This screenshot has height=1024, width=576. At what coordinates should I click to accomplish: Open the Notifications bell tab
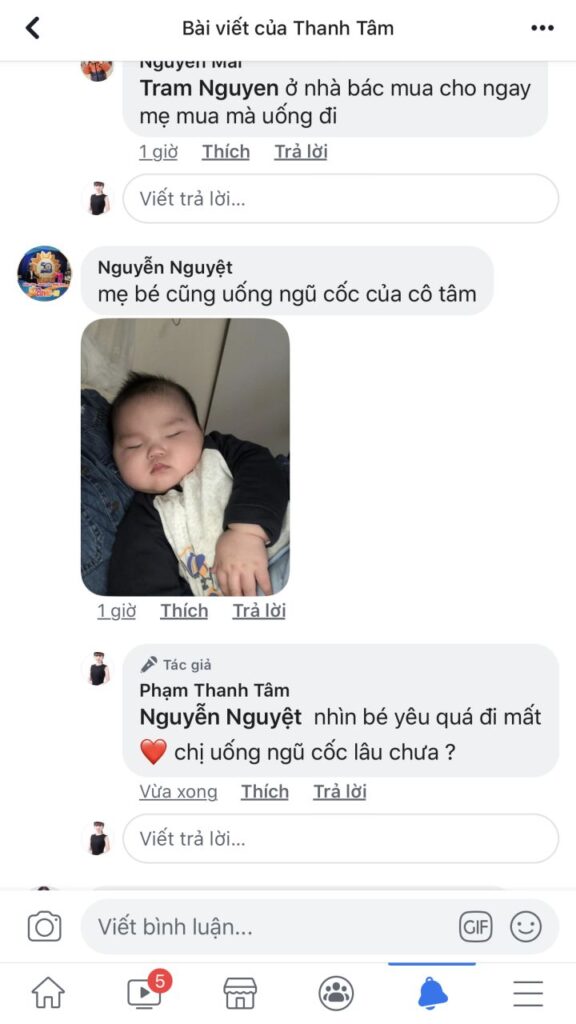pyautogui.click(x=432, y=993)
